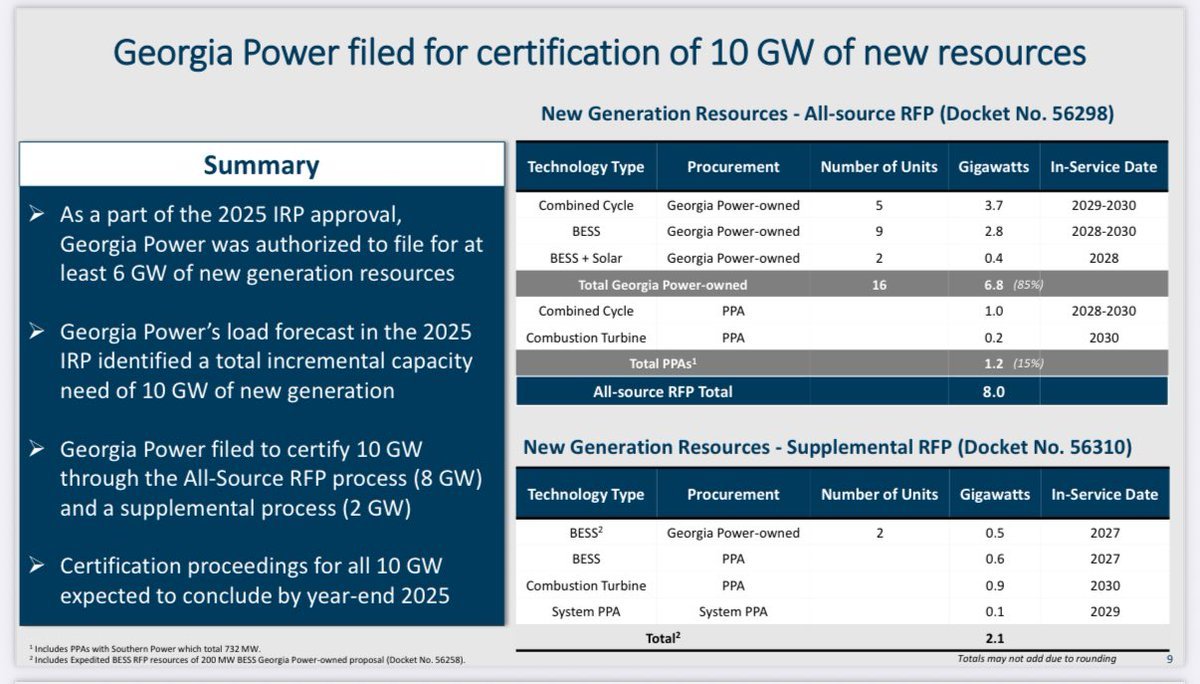Viewport: 1200px width, 684px height.
Task: Click the slide title about 10 GW certification
Action: 600,51
